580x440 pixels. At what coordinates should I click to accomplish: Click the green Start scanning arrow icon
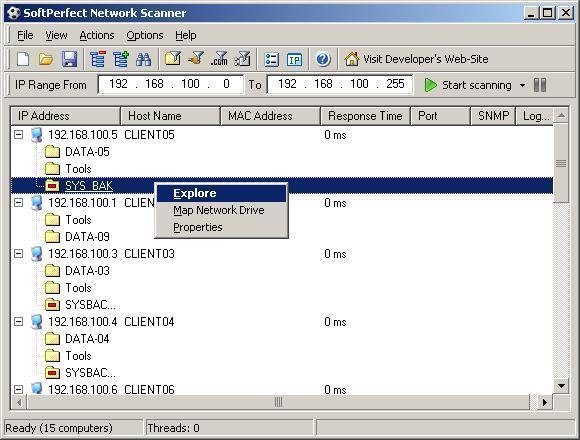click(x=430, y=85)
